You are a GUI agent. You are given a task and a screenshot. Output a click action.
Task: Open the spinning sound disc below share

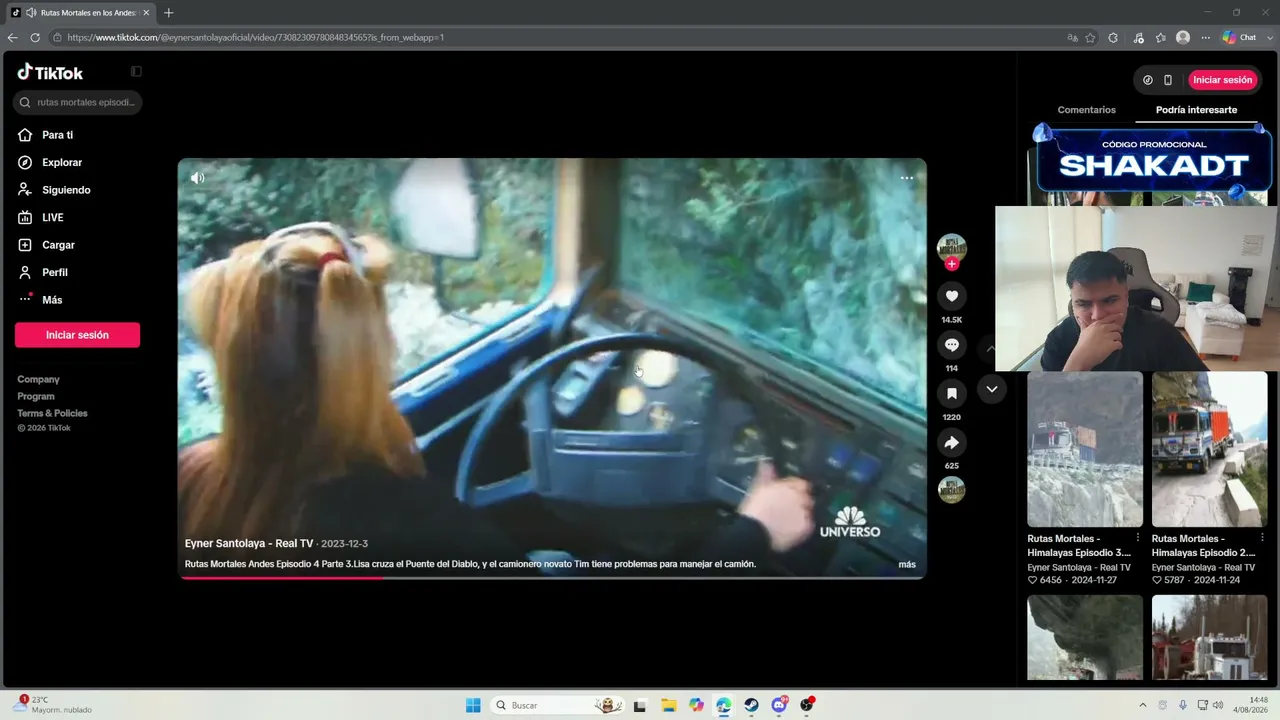pos(951,489)
